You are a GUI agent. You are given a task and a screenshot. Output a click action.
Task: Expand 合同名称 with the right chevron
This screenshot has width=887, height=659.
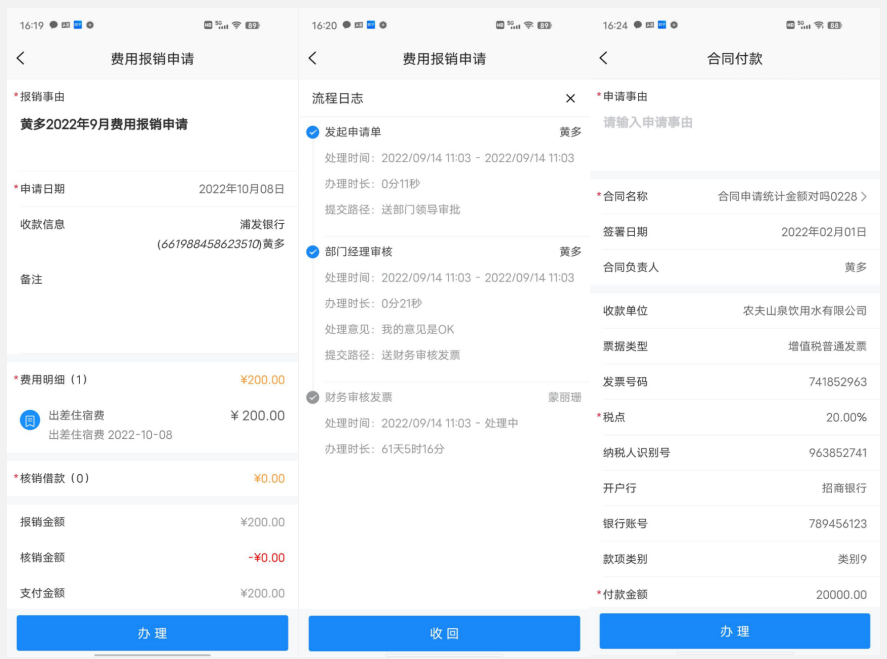(x=864, y=197)
